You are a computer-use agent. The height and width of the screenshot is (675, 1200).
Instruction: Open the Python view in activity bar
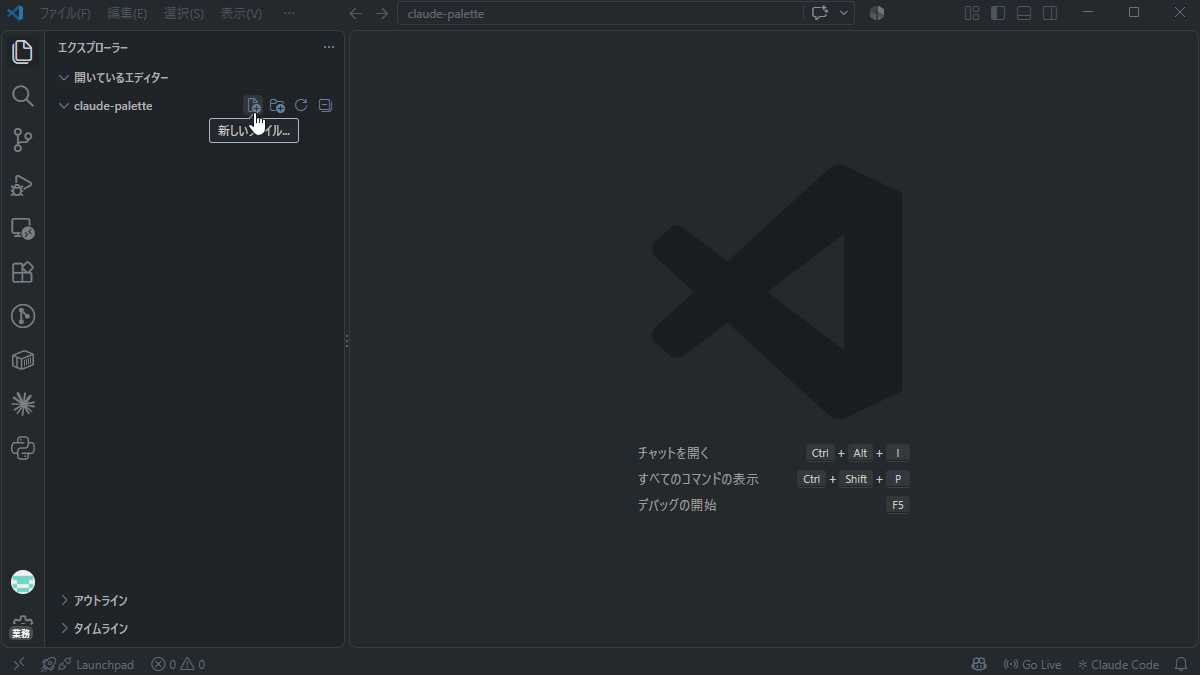point(22,448)
